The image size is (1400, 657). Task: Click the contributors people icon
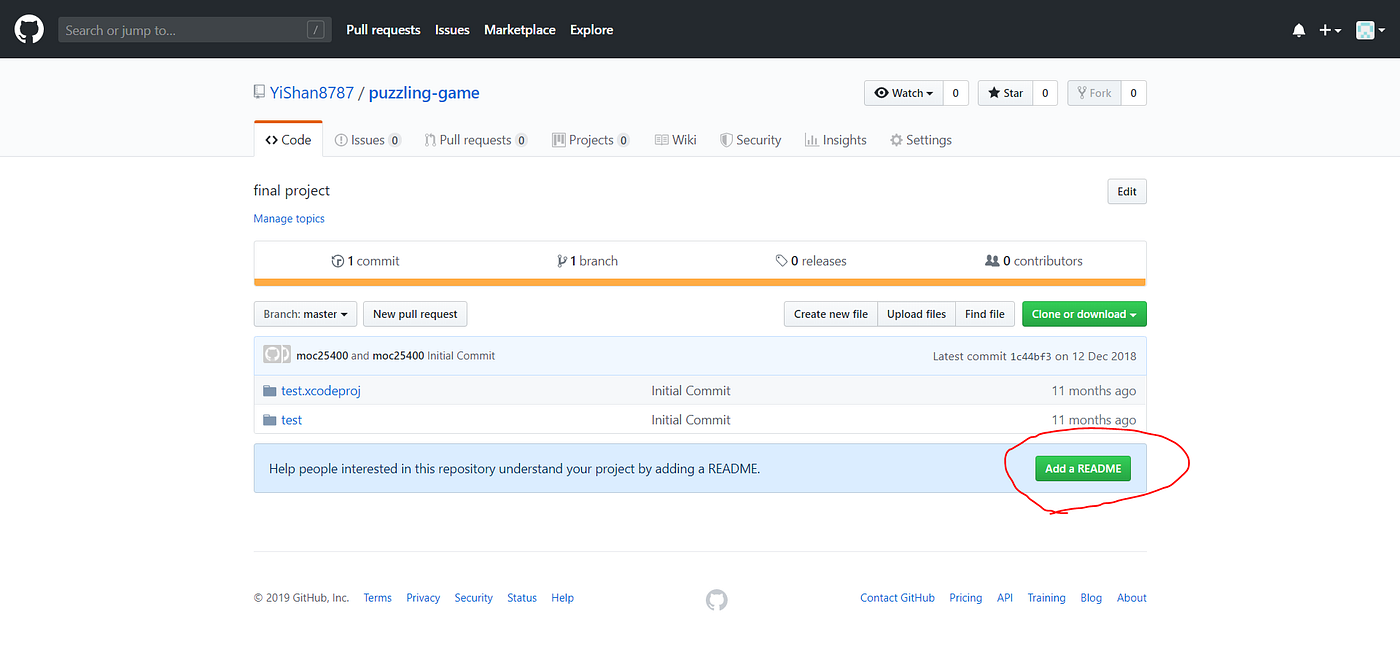(x=992, y=261)
